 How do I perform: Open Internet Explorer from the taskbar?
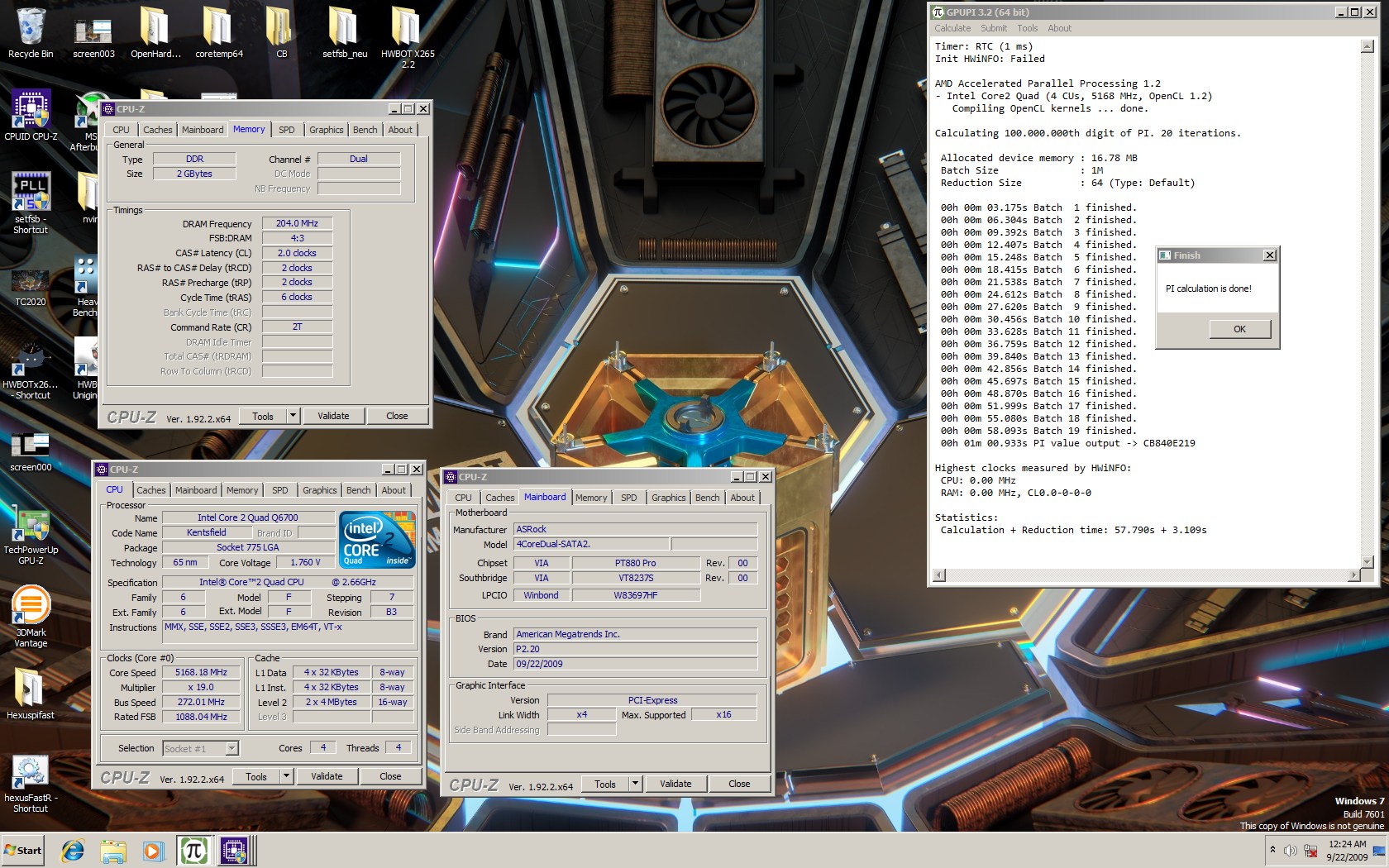point(73,851)
